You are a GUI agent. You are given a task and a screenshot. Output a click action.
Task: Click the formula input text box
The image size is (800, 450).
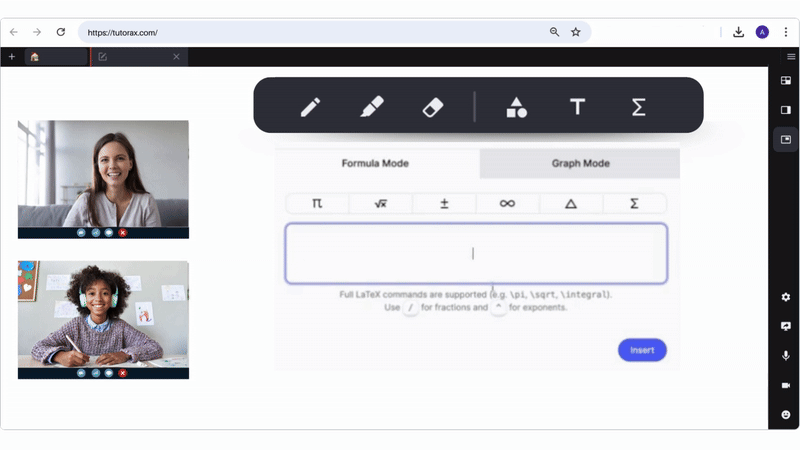tap(475, 253)
